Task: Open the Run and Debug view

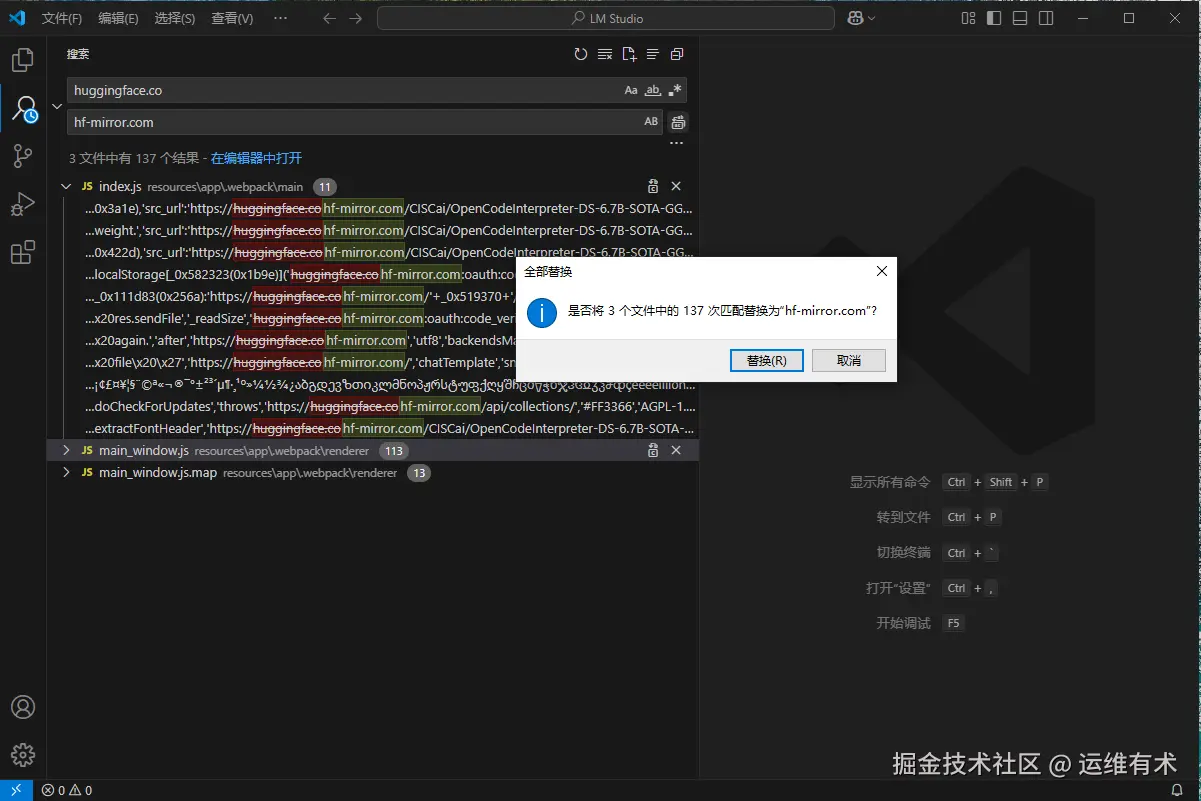Action: (23, 204)
